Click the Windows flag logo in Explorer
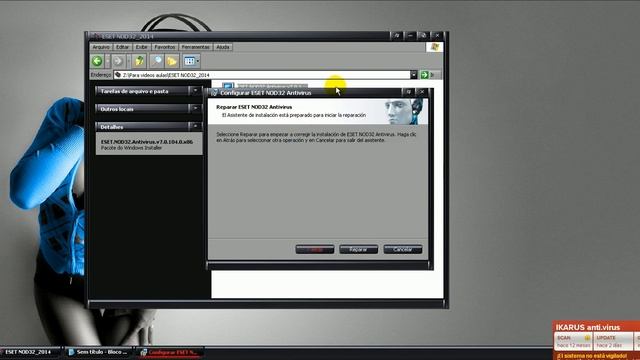The height and width of the screenshot is (360, 640). pyautogui.click(x=434, y=47)
